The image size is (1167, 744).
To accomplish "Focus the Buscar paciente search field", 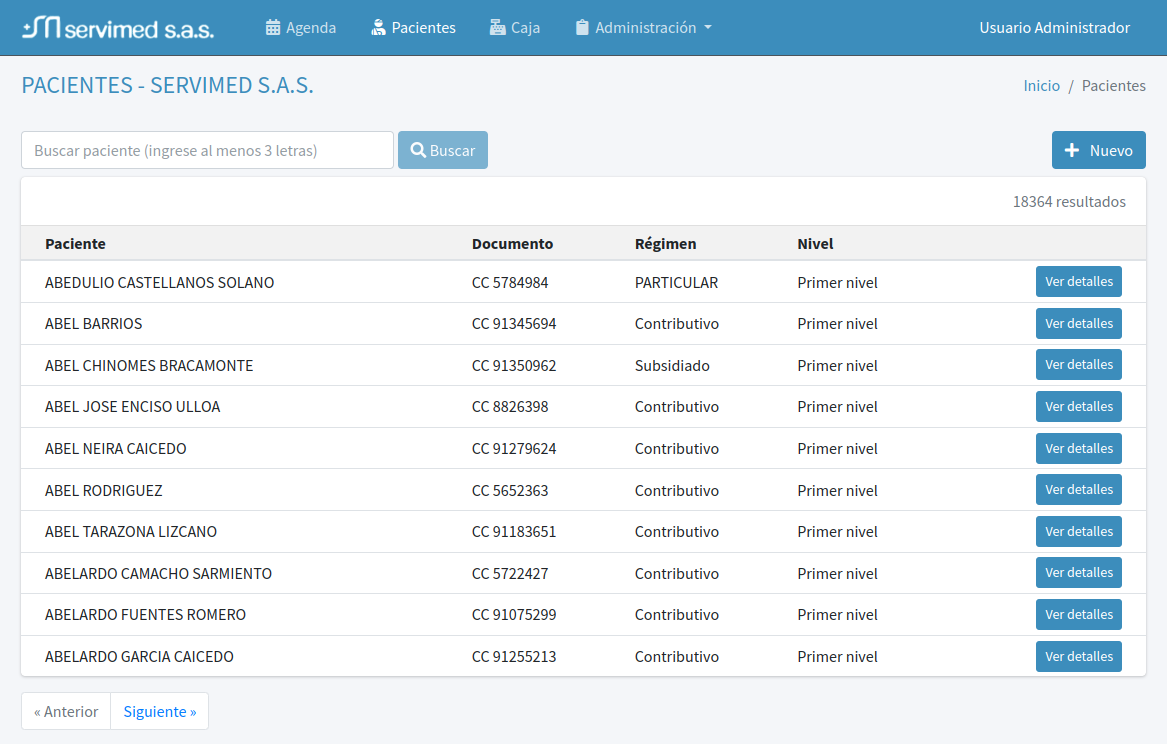I will (x=207, y=150).
